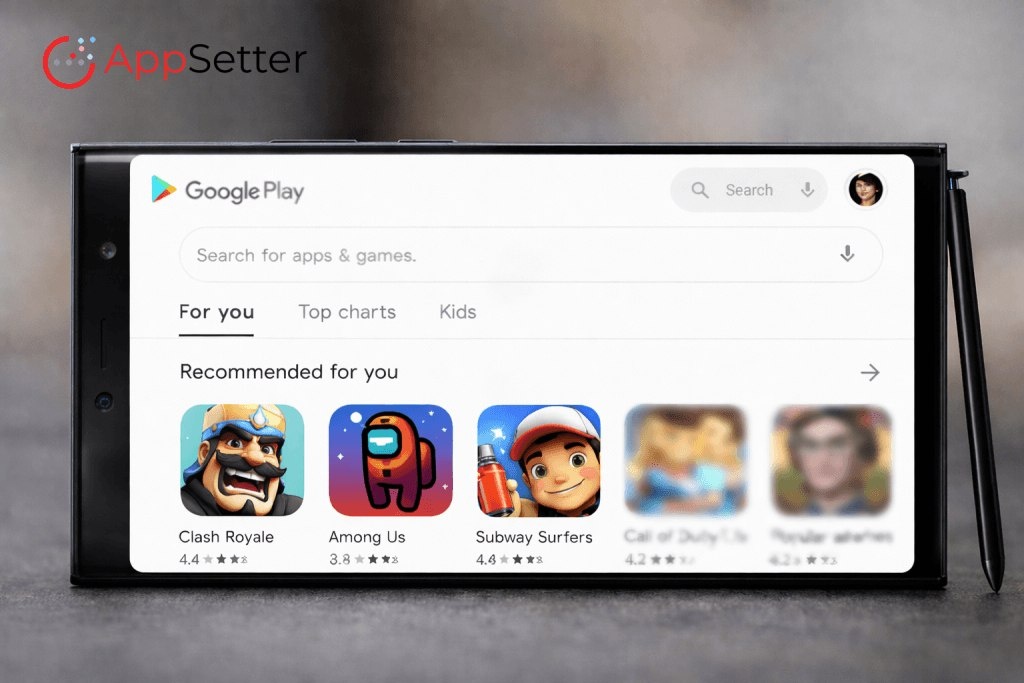Switch to the Top charts tab

[x=347, y=312]
